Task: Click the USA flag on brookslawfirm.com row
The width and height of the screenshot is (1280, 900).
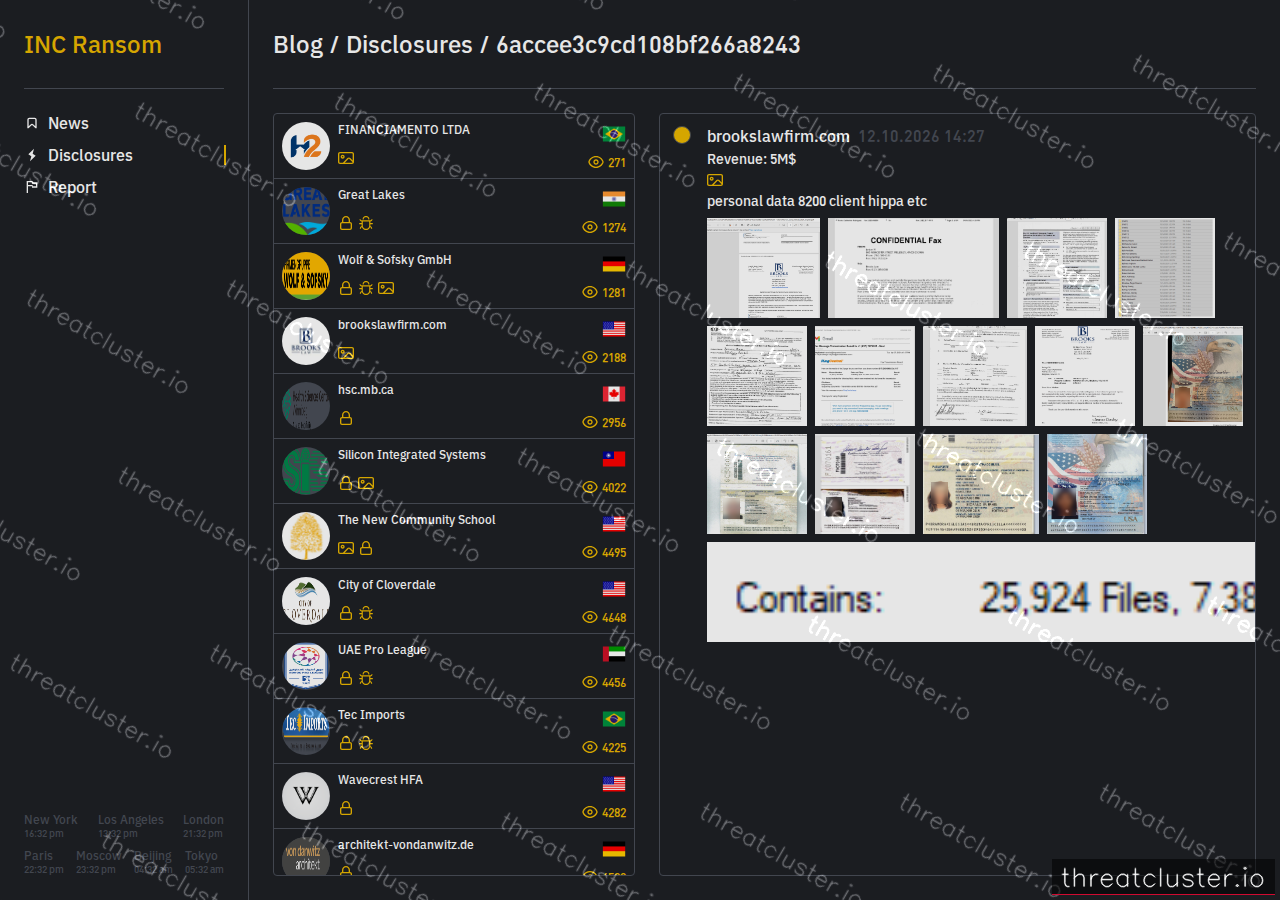Action: 614,329
